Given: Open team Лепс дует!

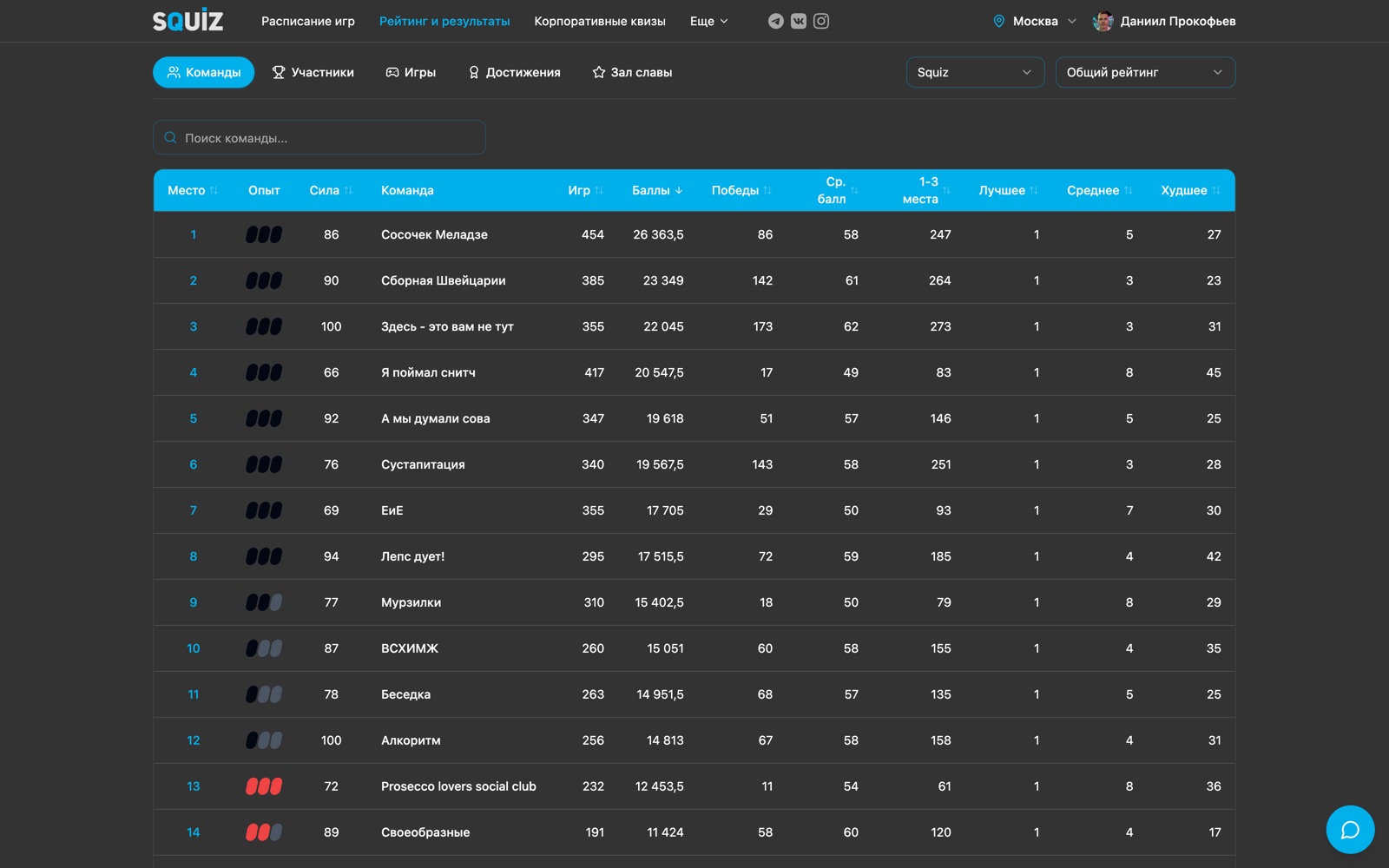Looking at the screenshot, I should [412, 556].
